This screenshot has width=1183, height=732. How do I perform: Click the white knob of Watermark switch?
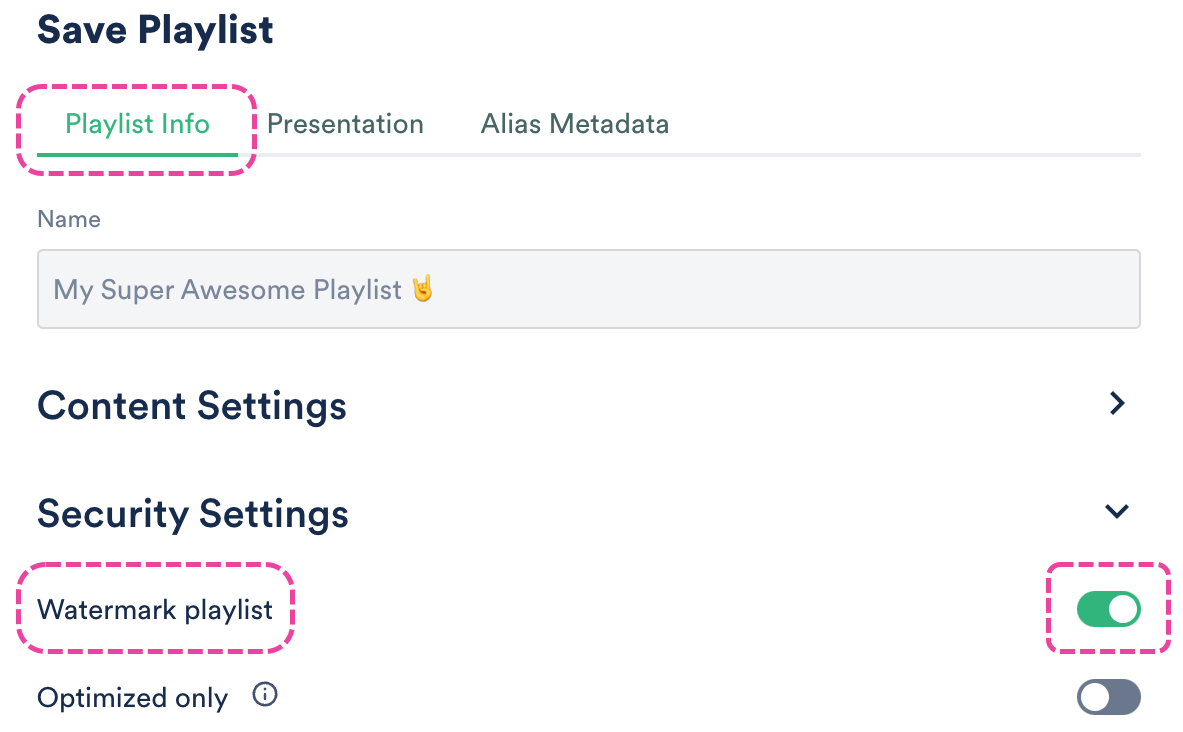1123,609
